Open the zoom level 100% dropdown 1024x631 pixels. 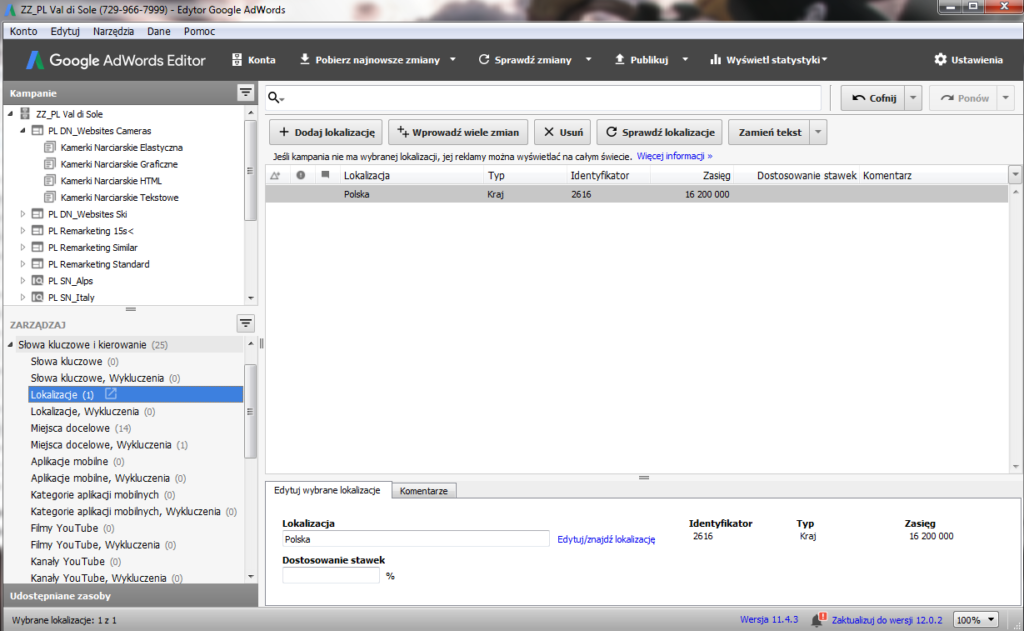[x=990, y=619]
